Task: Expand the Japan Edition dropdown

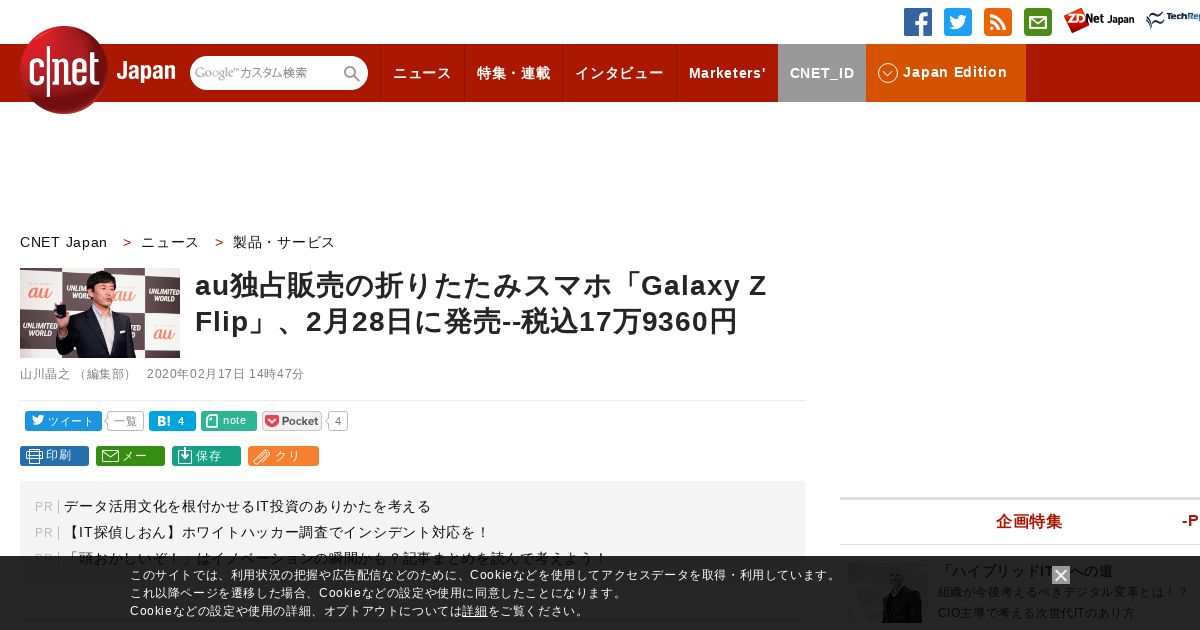Action: click(946, 73)
